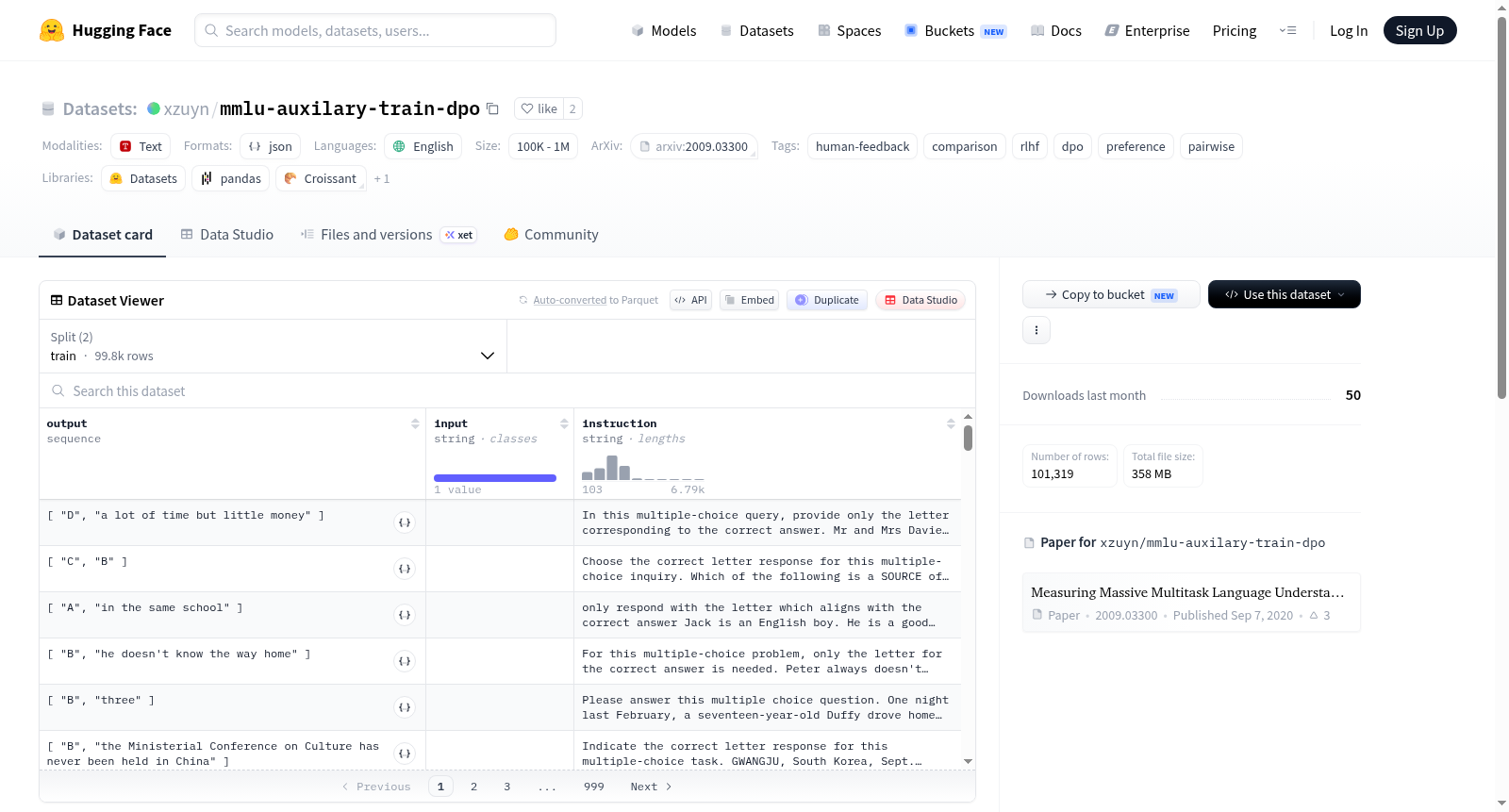Open the Files and versions tab

[389, 235]
